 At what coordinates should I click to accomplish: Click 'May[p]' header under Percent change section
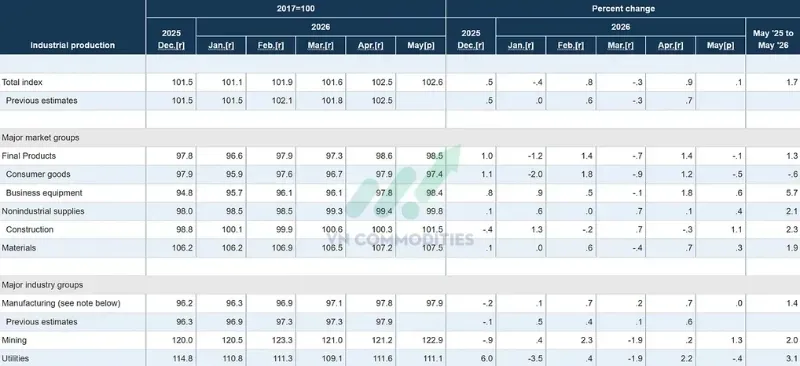720,45
